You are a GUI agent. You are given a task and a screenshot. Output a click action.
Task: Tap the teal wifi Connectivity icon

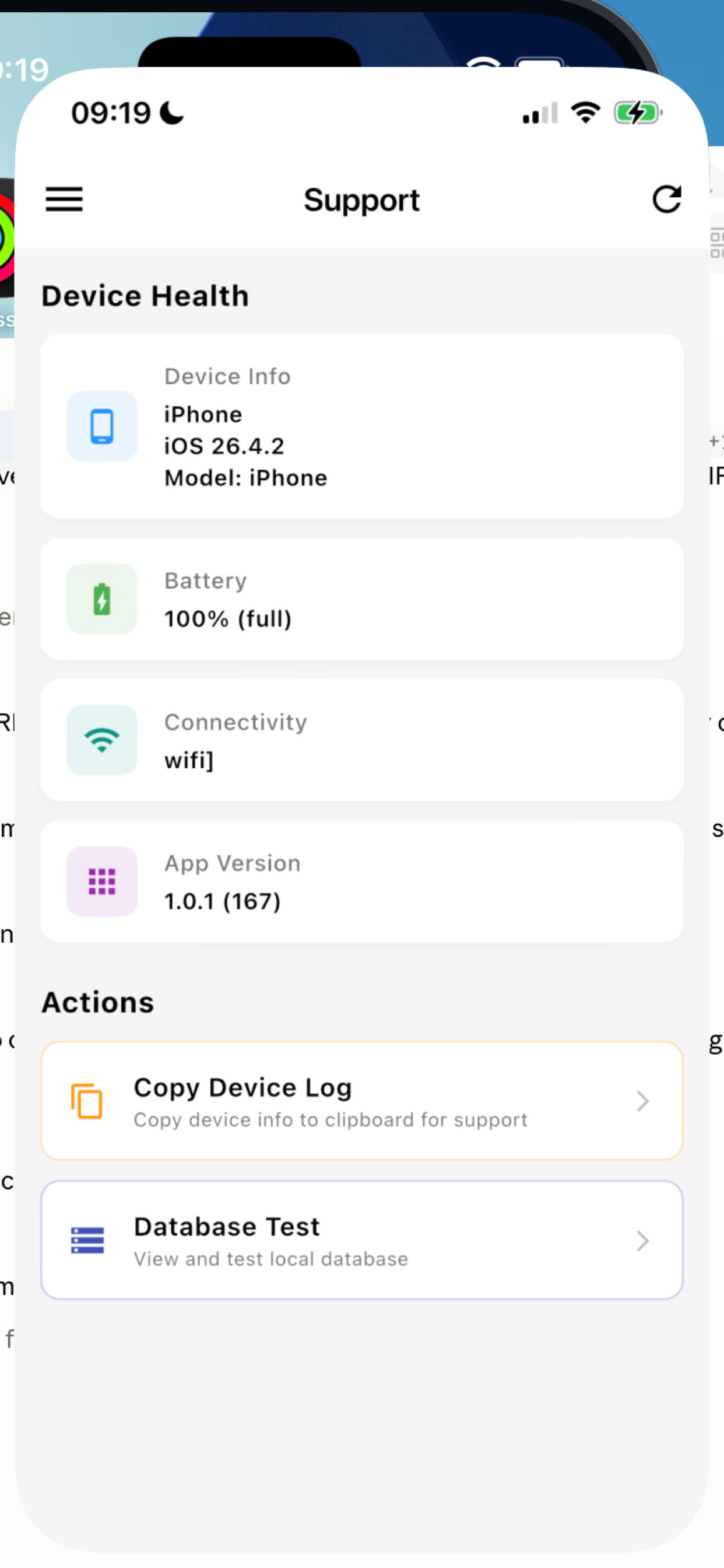click(x=101, y=740)
